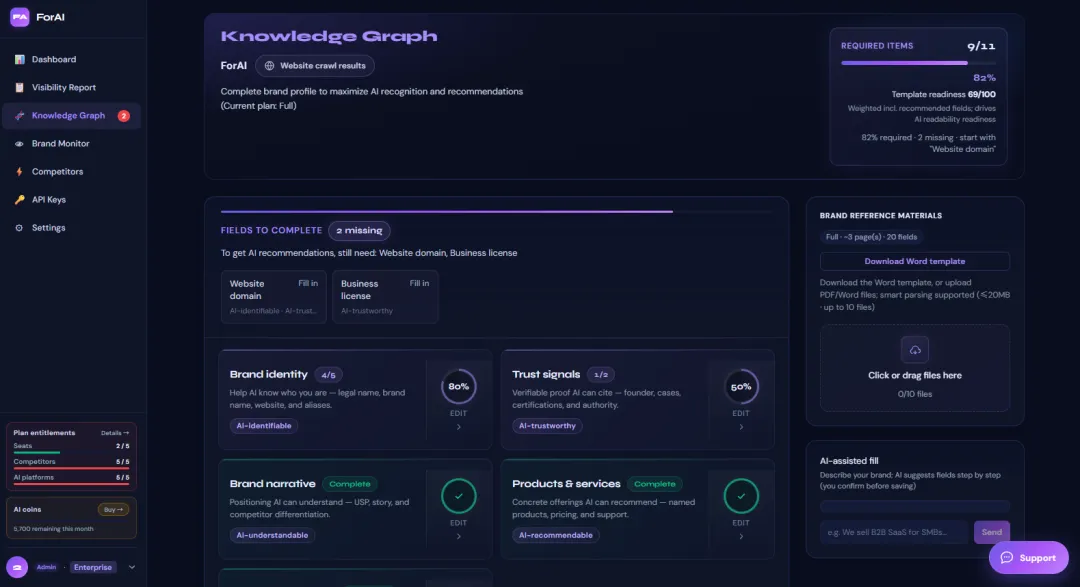
Task: Click the admin avatar icon
Action: [x=17, y=567]
